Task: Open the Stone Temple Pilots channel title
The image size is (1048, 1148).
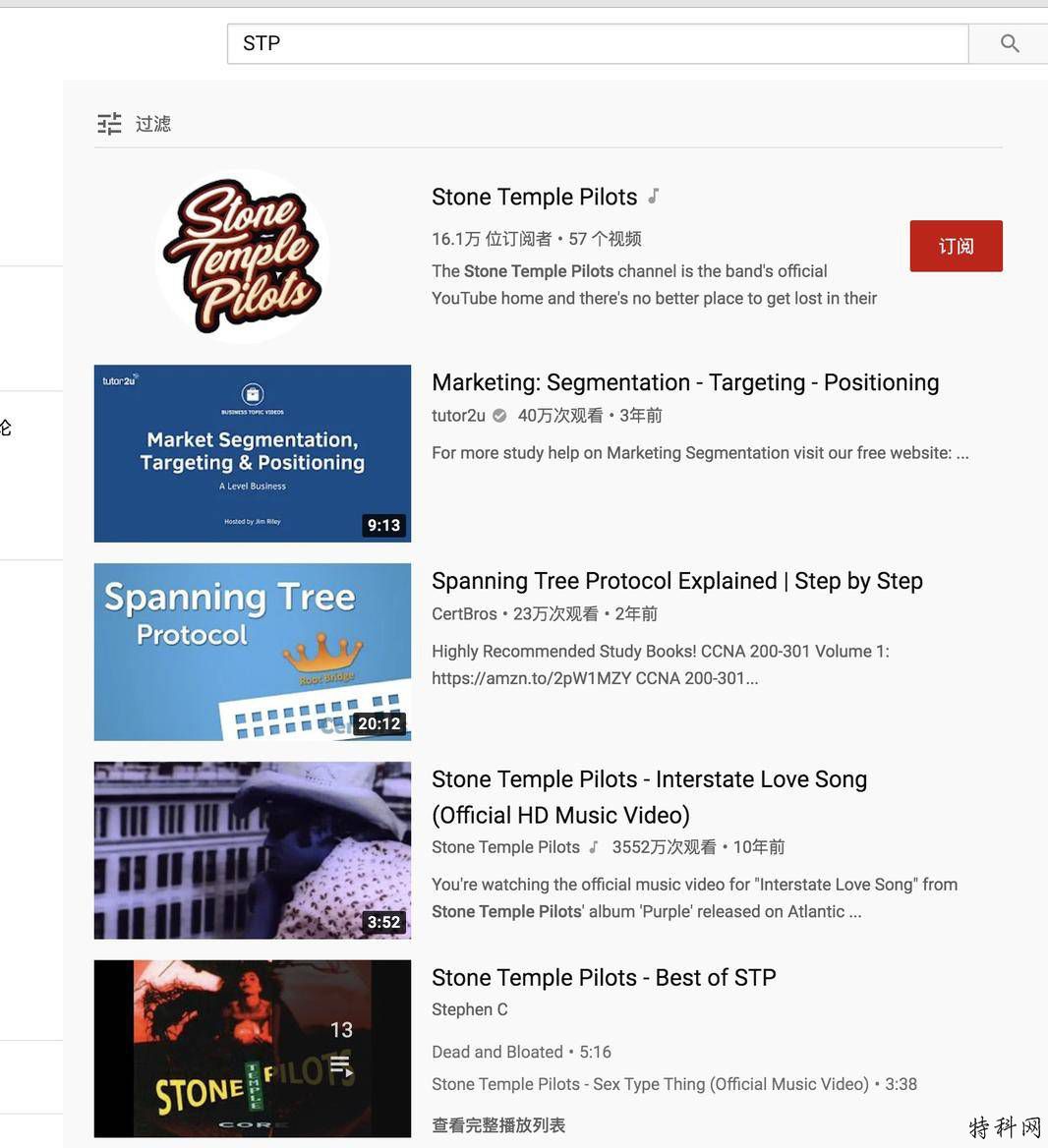Action: (535, 197)
